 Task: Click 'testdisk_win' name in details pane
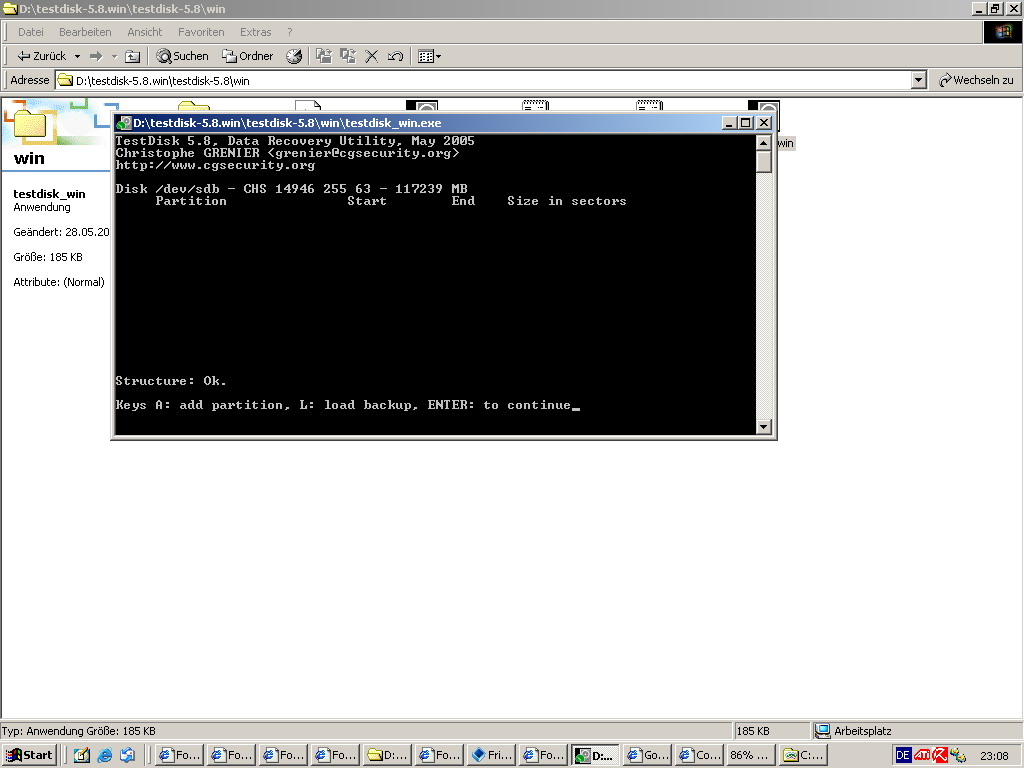pos(49,194)
